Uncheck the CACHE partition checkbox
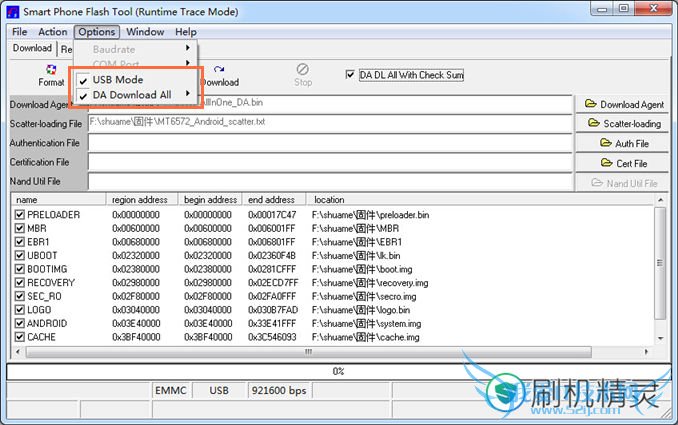The image size is (678, 425). coord(19,337)
